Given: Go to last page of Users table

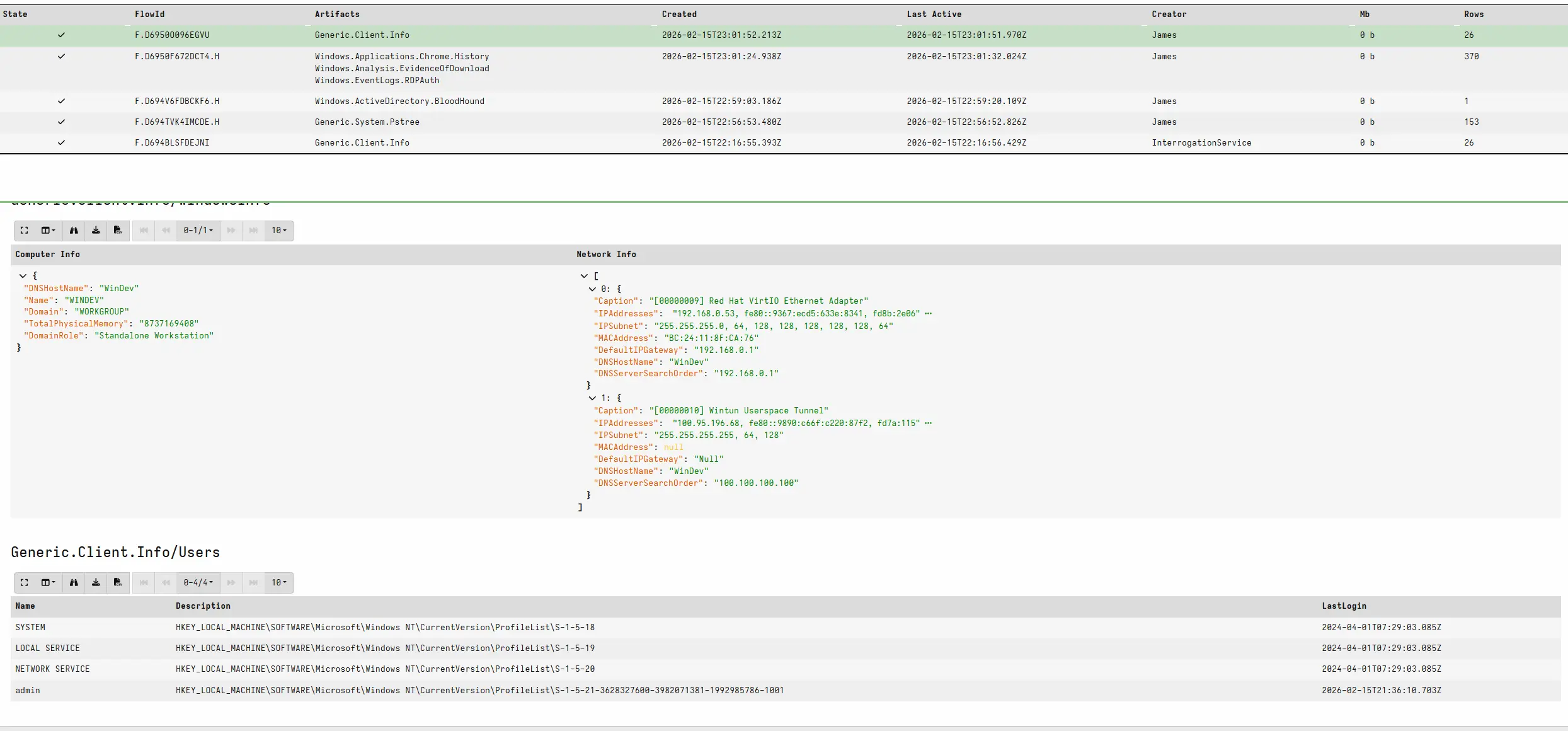Looking at the screenshot, I should tap(253, 583).
